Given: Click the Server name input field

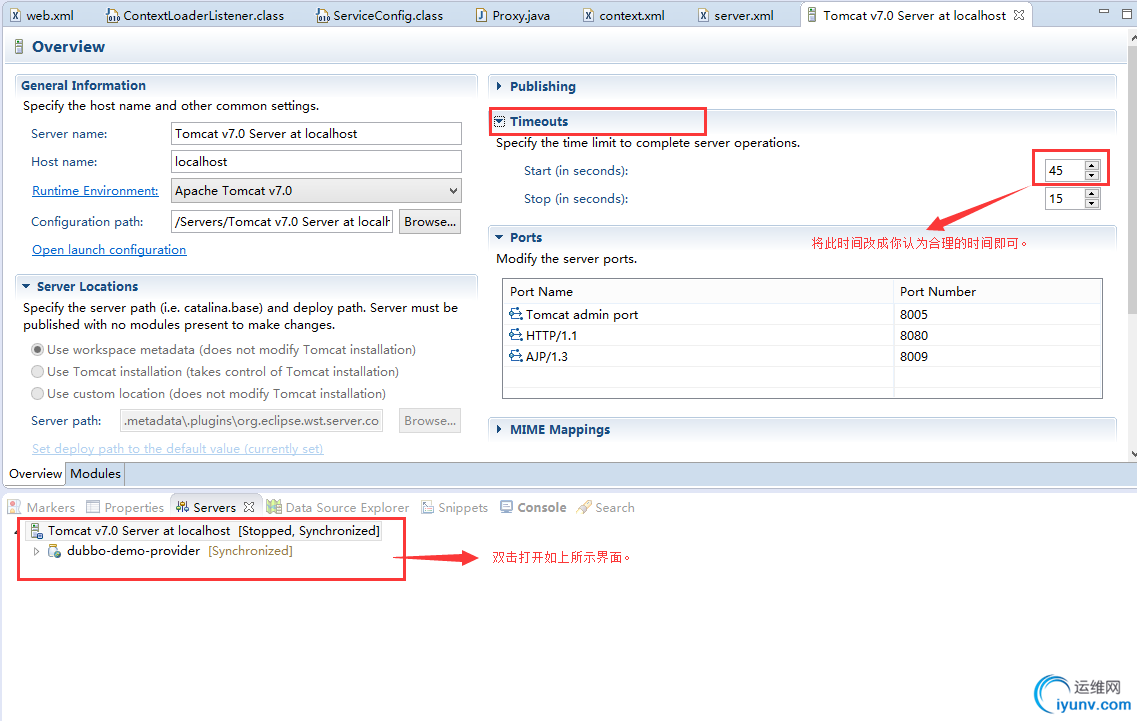Looking at the screenshot, I should [316, 133].
